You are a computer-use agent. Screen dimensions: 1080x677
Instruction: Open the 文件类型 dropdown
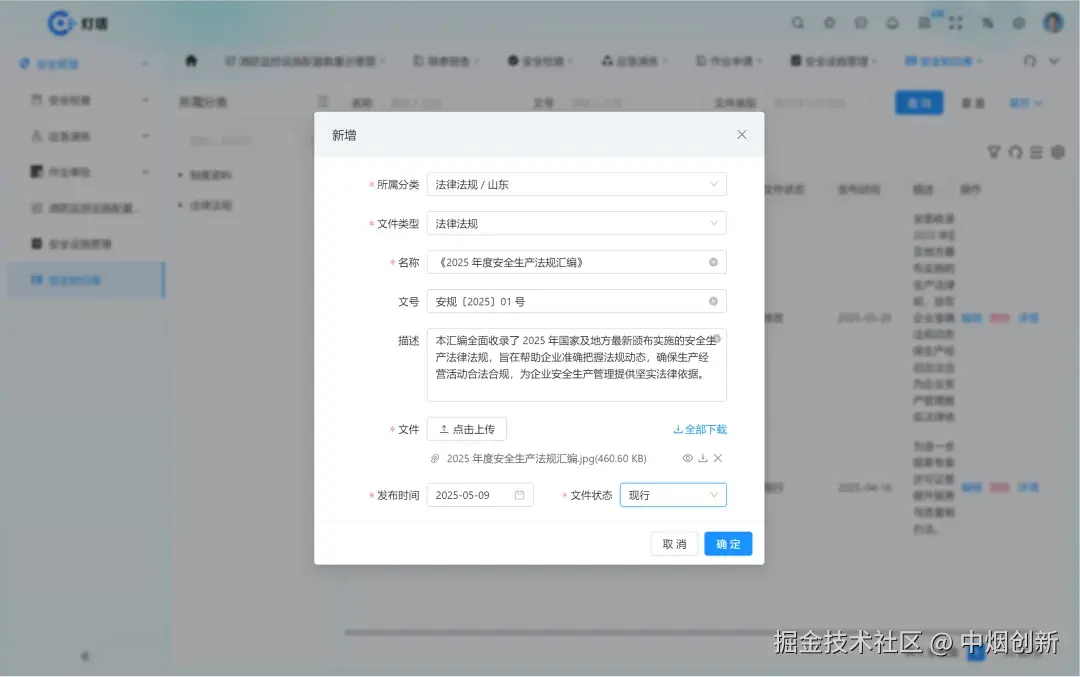point(576,223)
